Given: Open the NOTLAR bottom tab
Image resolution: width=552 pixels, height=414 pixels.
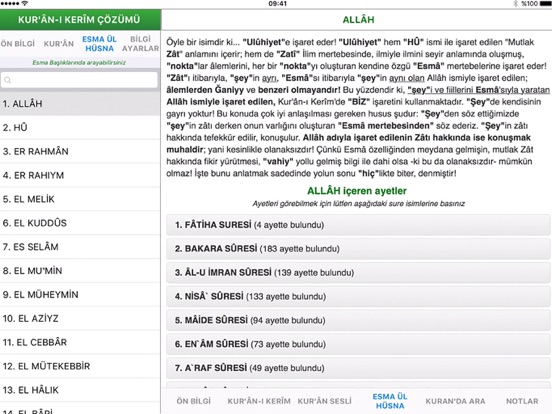Looking at the screenshot, I should (522, 401).
